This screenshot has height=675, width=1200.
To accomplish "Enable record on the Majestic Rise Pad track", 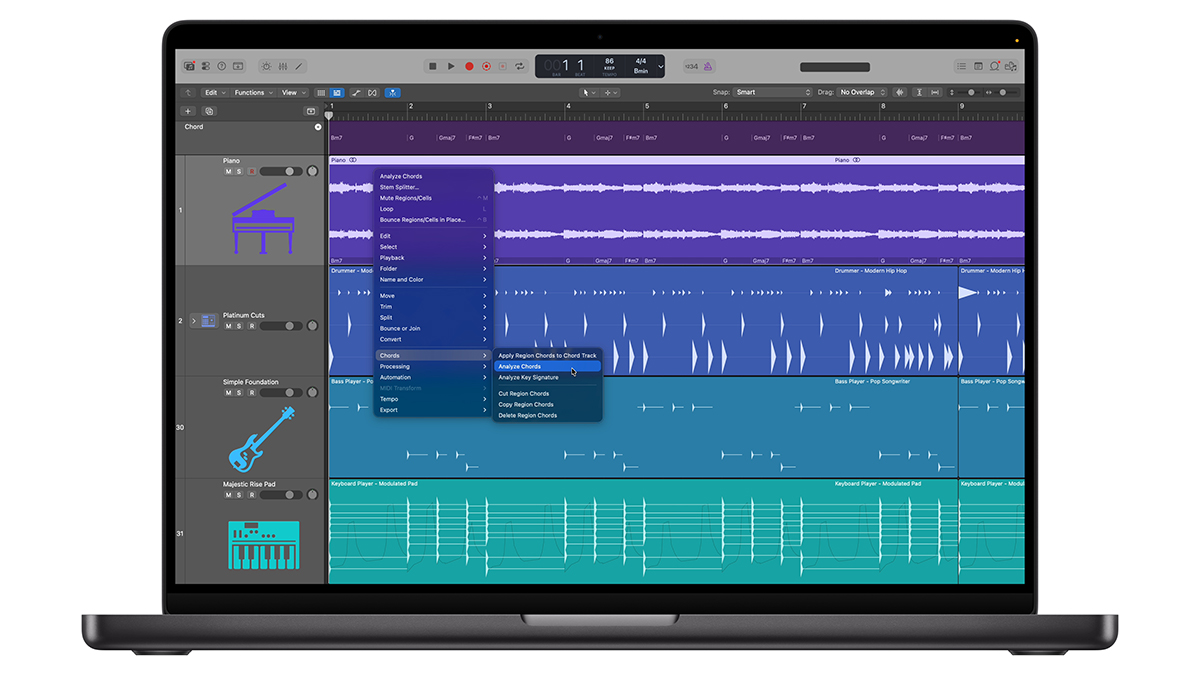I will 251,494.
